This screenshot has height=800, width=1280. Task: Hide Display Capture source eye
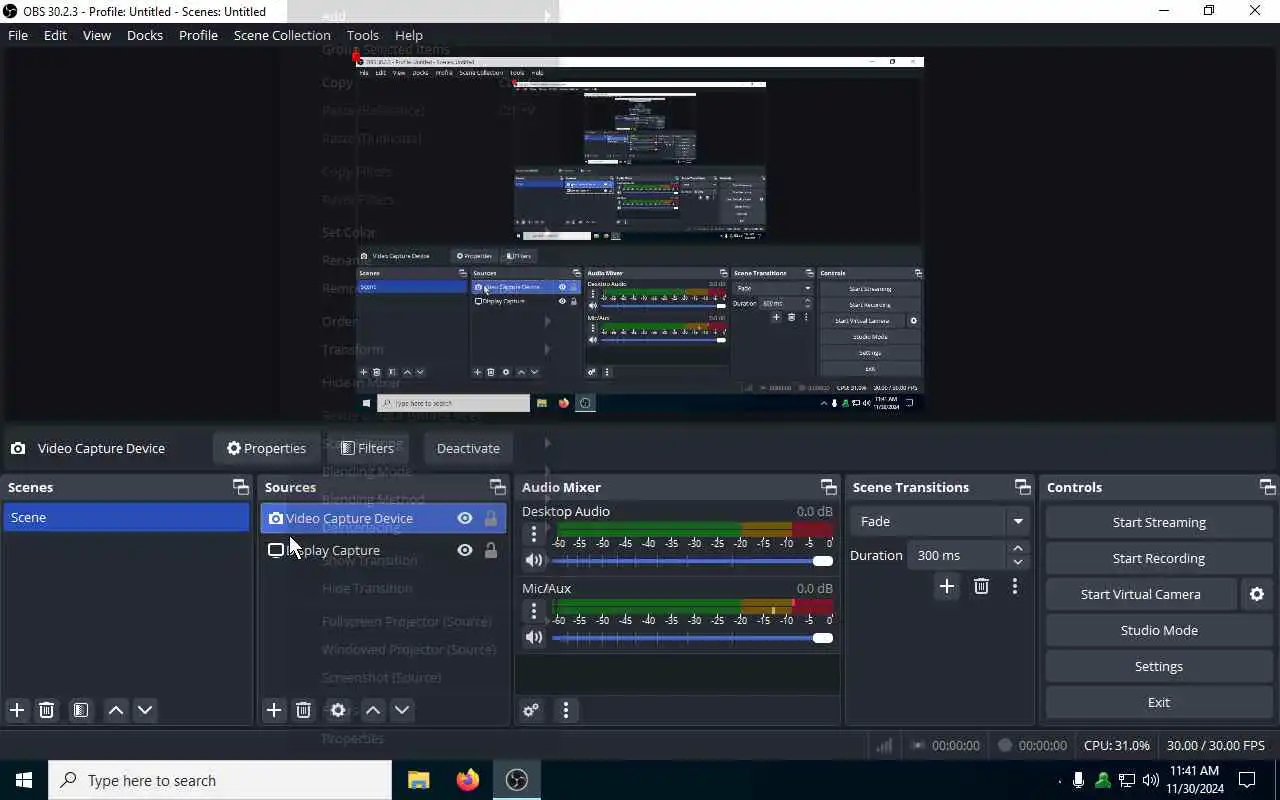point(465,550)
